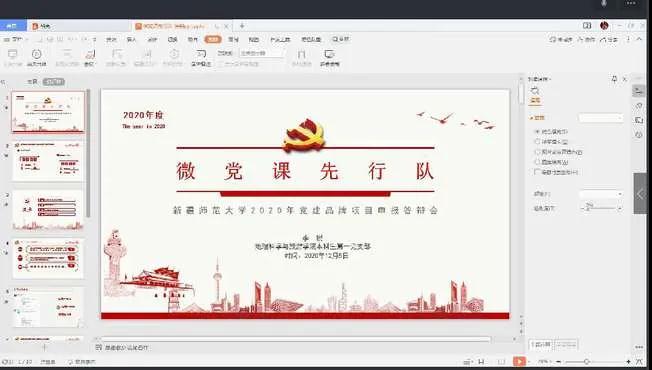
Task: Select the first fill radio option in properties pane
Action: pos(537,131)
